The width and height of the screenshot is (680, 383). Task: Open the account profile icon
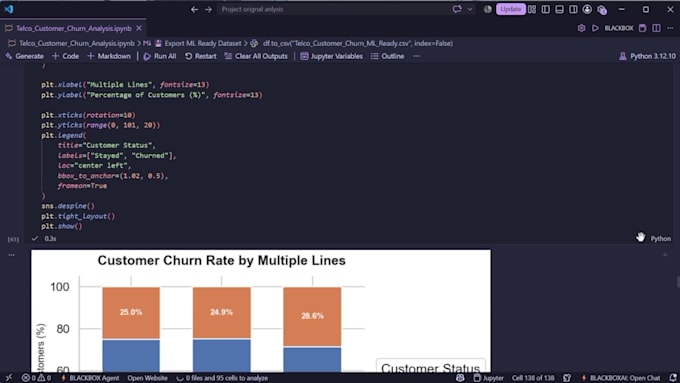(587, 9)
